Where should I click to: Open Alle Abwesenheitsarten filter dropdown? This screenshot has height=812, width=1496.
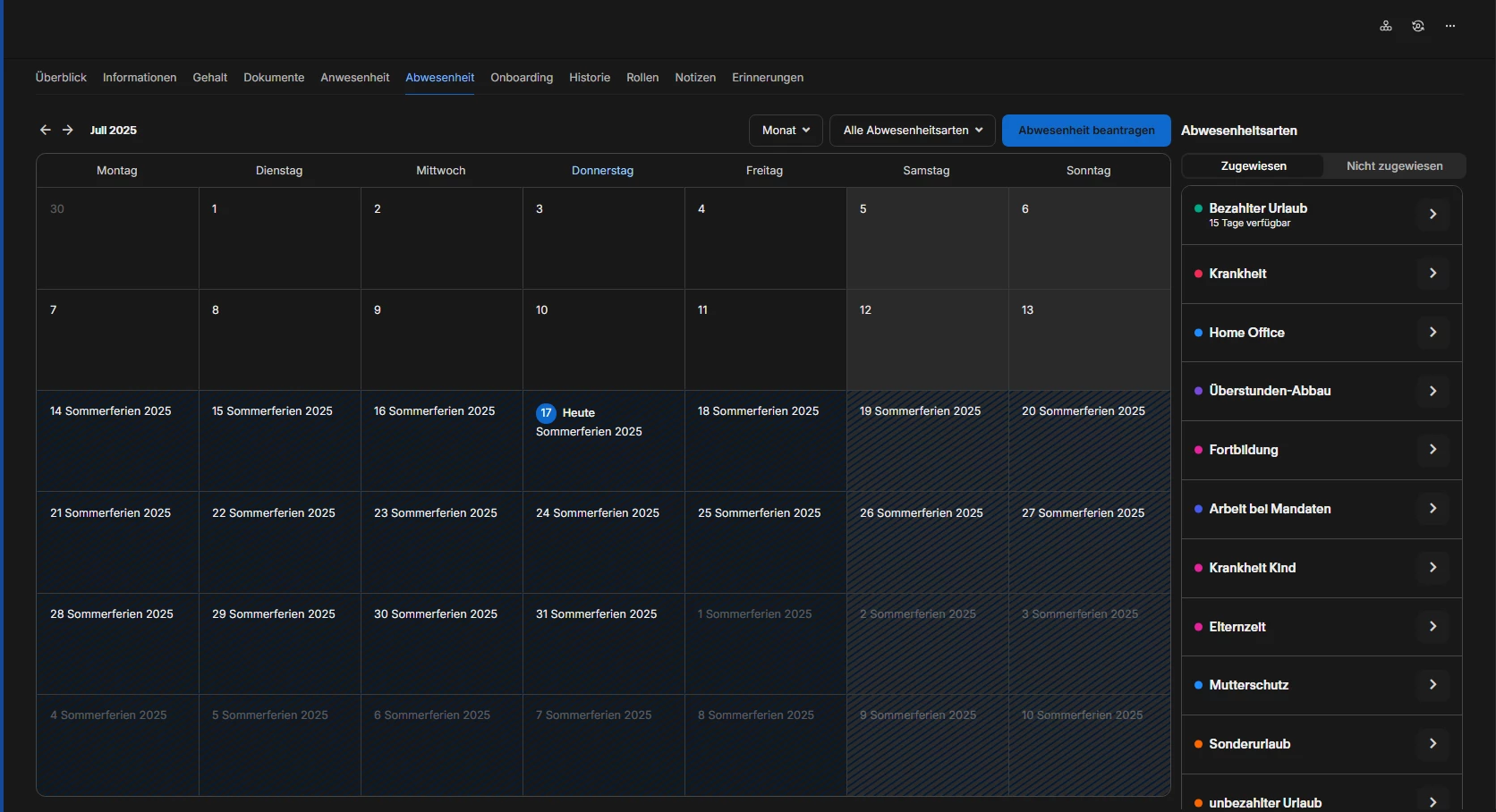(x=913, y=131)
